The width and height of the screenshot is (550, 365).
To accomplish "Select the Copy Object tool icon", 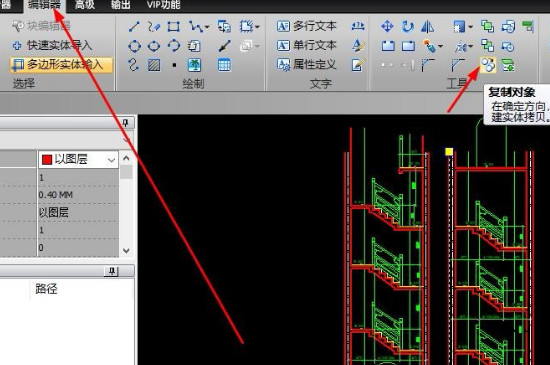I will [x=487, y=65].
